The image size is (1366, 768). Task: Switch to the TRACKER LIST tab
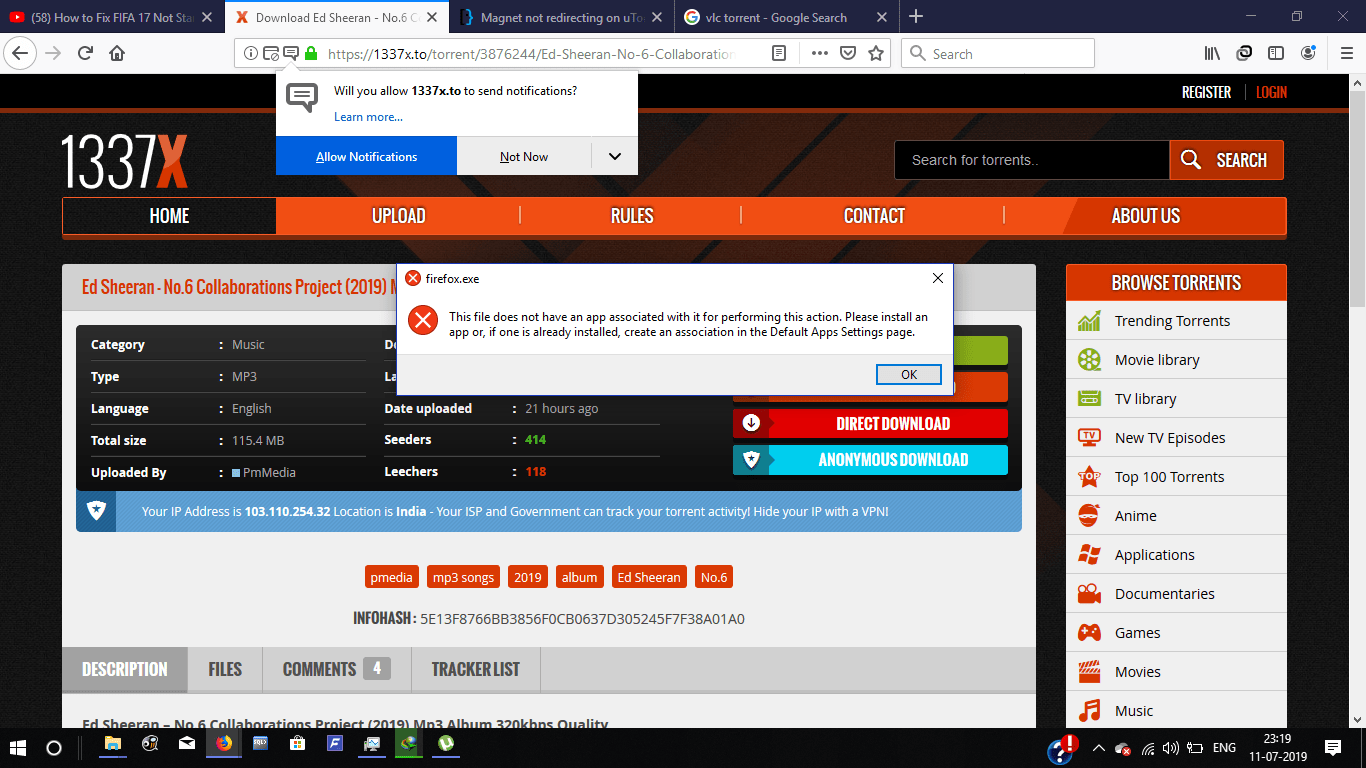coord(475,669)
